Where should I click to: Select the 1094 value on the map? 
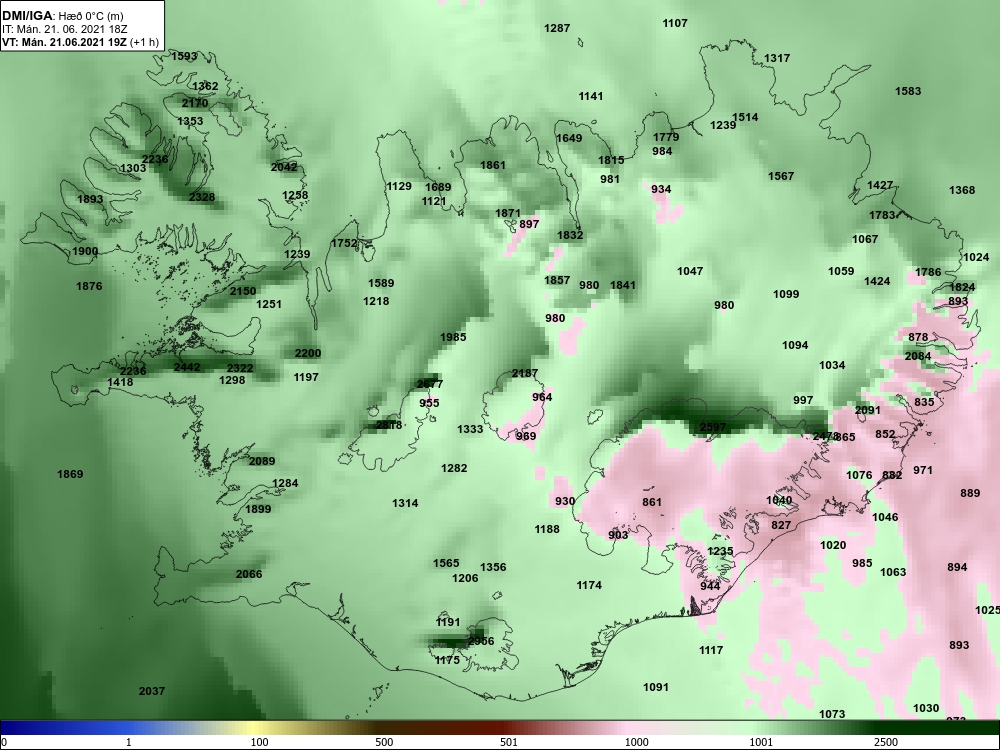[795, 345]
